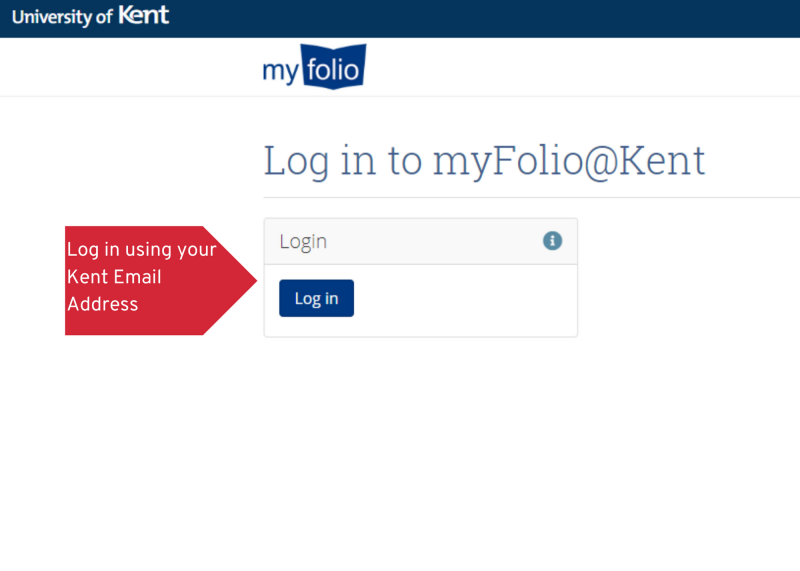Viewport: 800px width, 571px height.
Task: Click "myFolio@Kent" portion of the page heading
Action: coord(569,162)
